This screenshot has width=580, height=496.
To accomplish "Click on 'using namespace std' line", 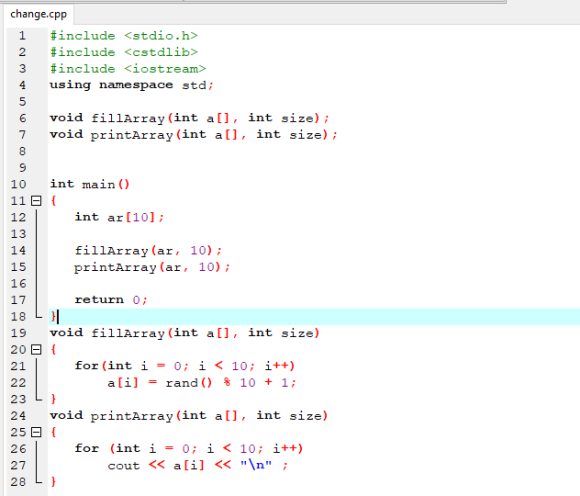I will coord(132,85).
